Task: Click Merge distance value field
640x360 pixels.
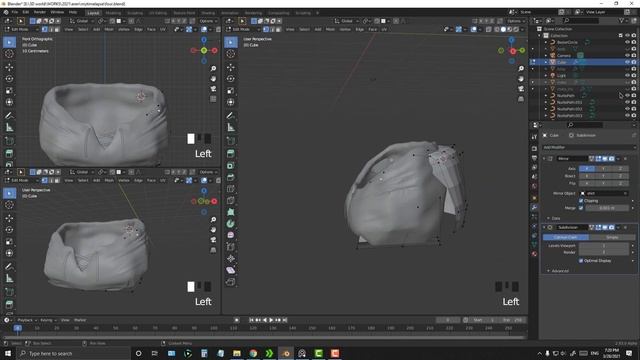Action: tap(607, 208)
